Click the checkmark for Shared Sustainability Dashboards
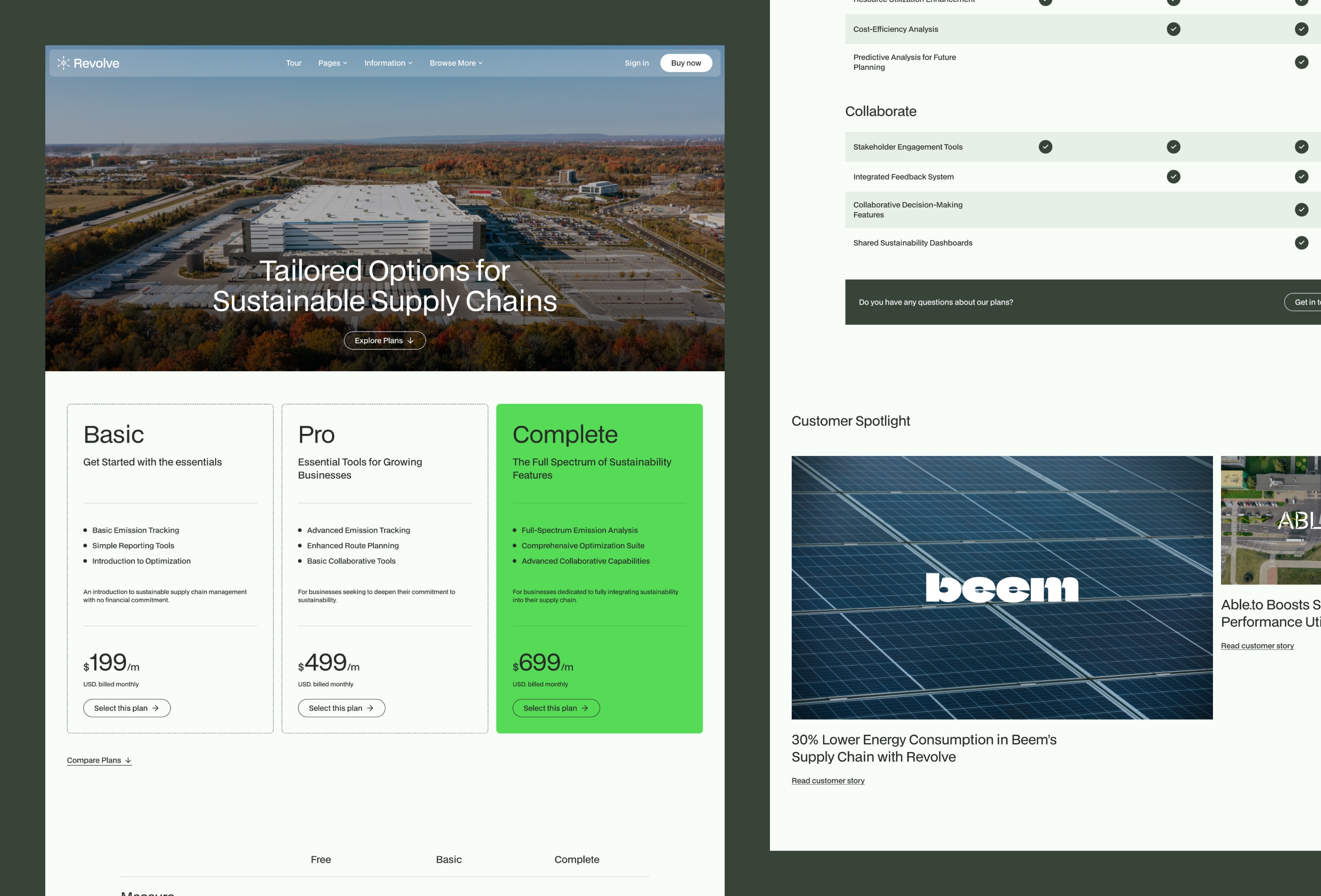The height and width of the screenshot is (896, 1321). (1302, 242)
